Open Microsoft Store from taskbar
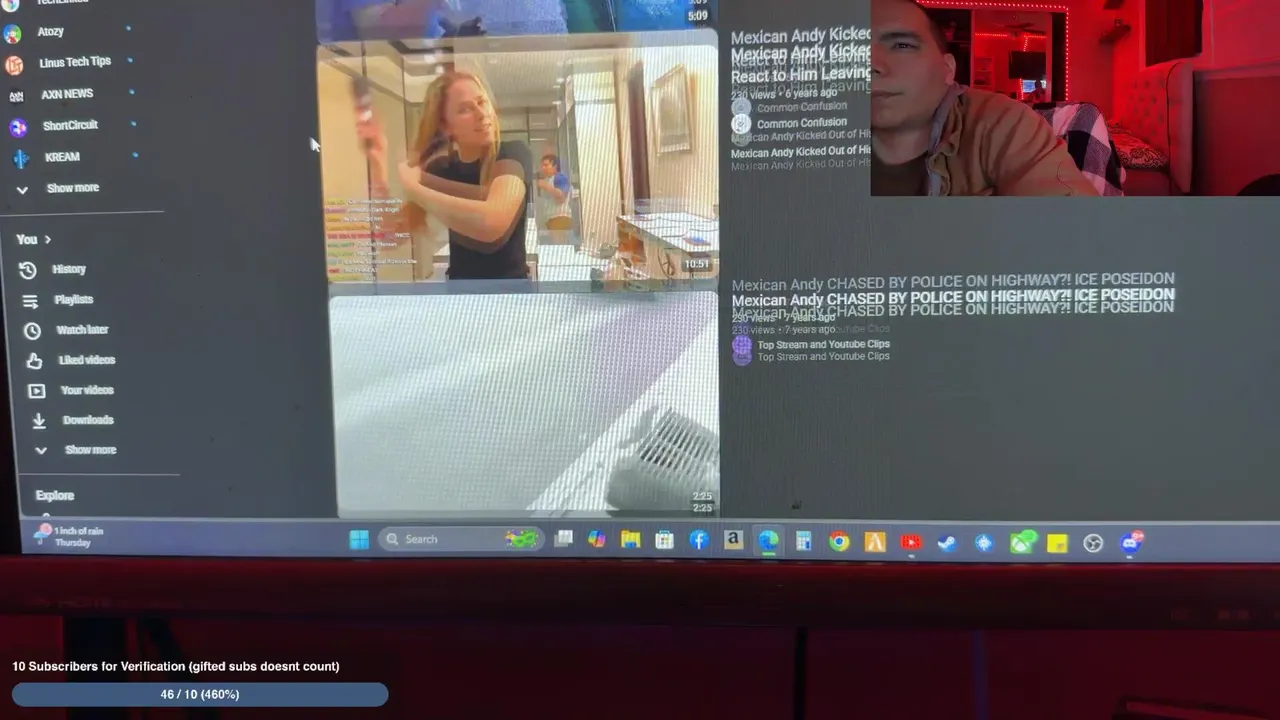1280x720 pixels. [665, 540]
